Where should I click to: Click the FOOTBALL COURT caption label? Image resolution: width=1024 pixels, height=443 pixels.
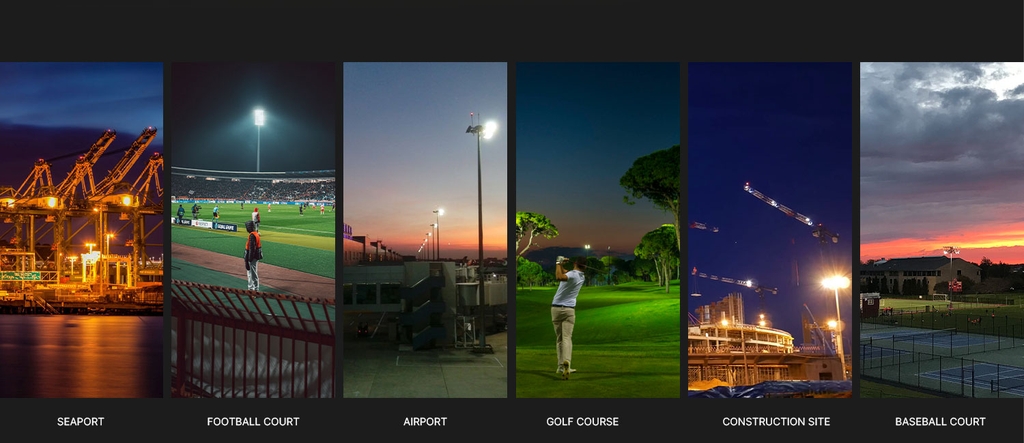pos(253,422)
